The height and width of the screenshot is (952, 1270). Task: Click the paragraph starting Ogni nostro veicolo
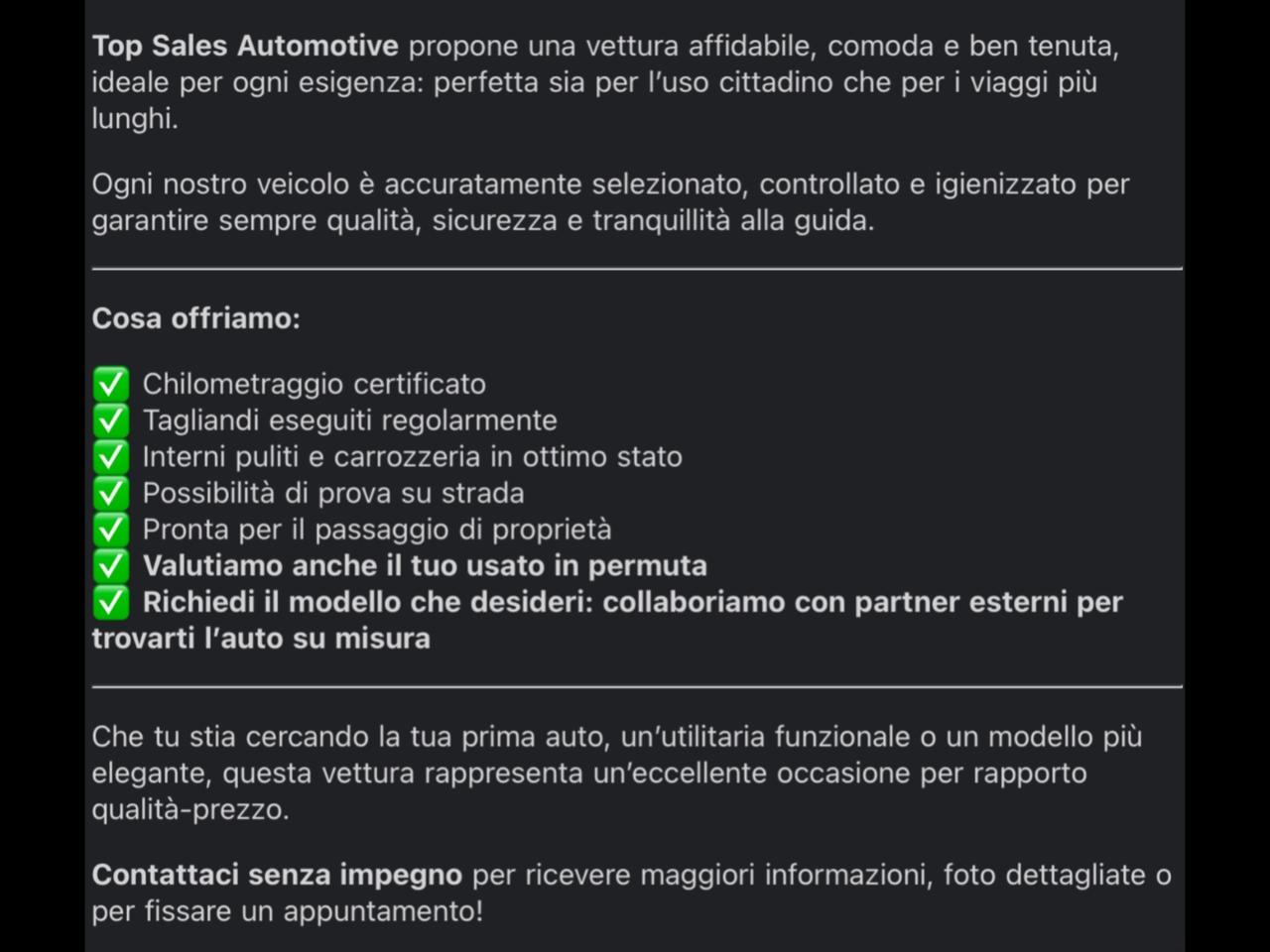click(x=611, y=201)
